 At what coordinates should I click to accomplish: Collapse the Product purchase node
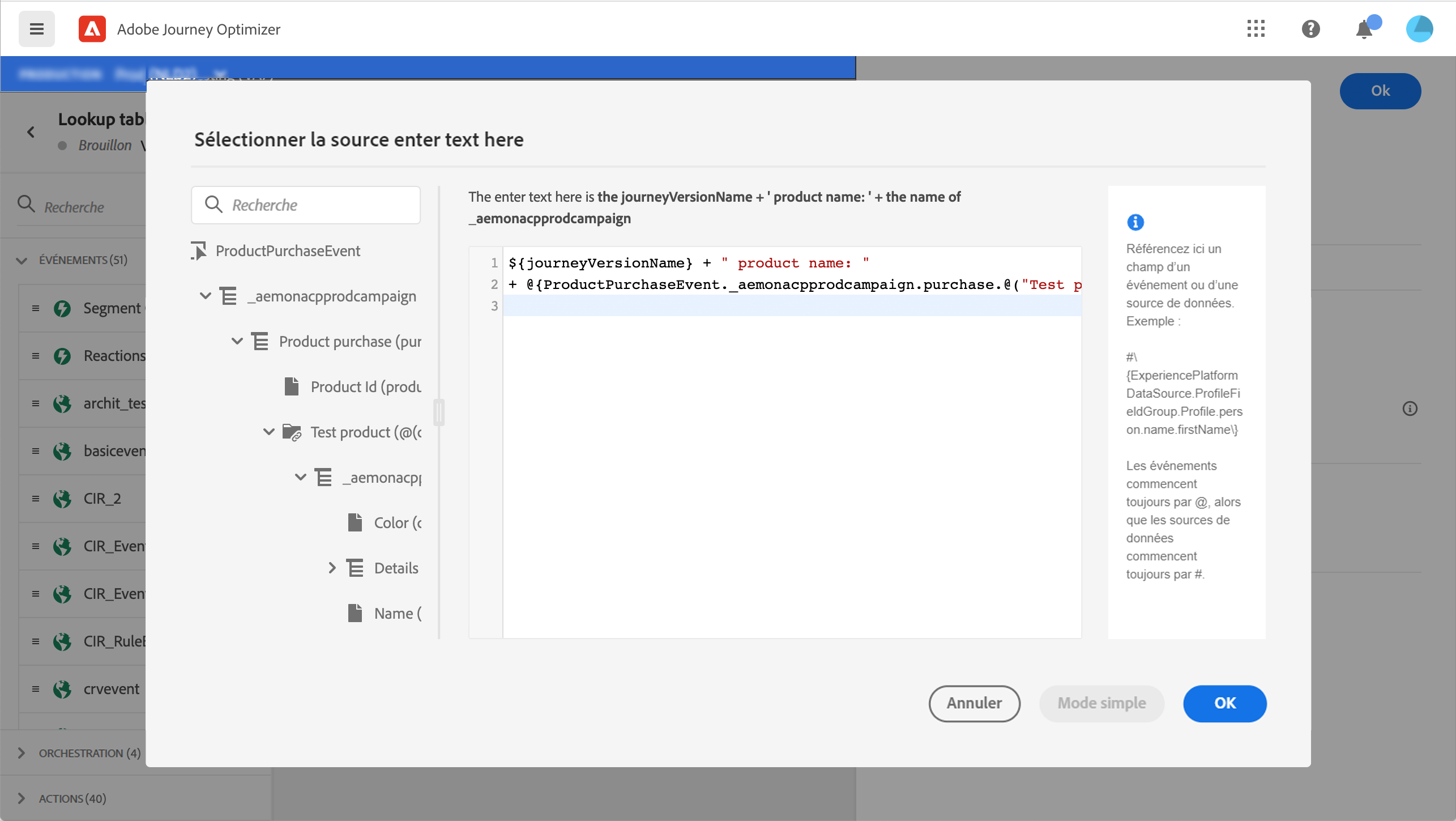coord(237,341)
